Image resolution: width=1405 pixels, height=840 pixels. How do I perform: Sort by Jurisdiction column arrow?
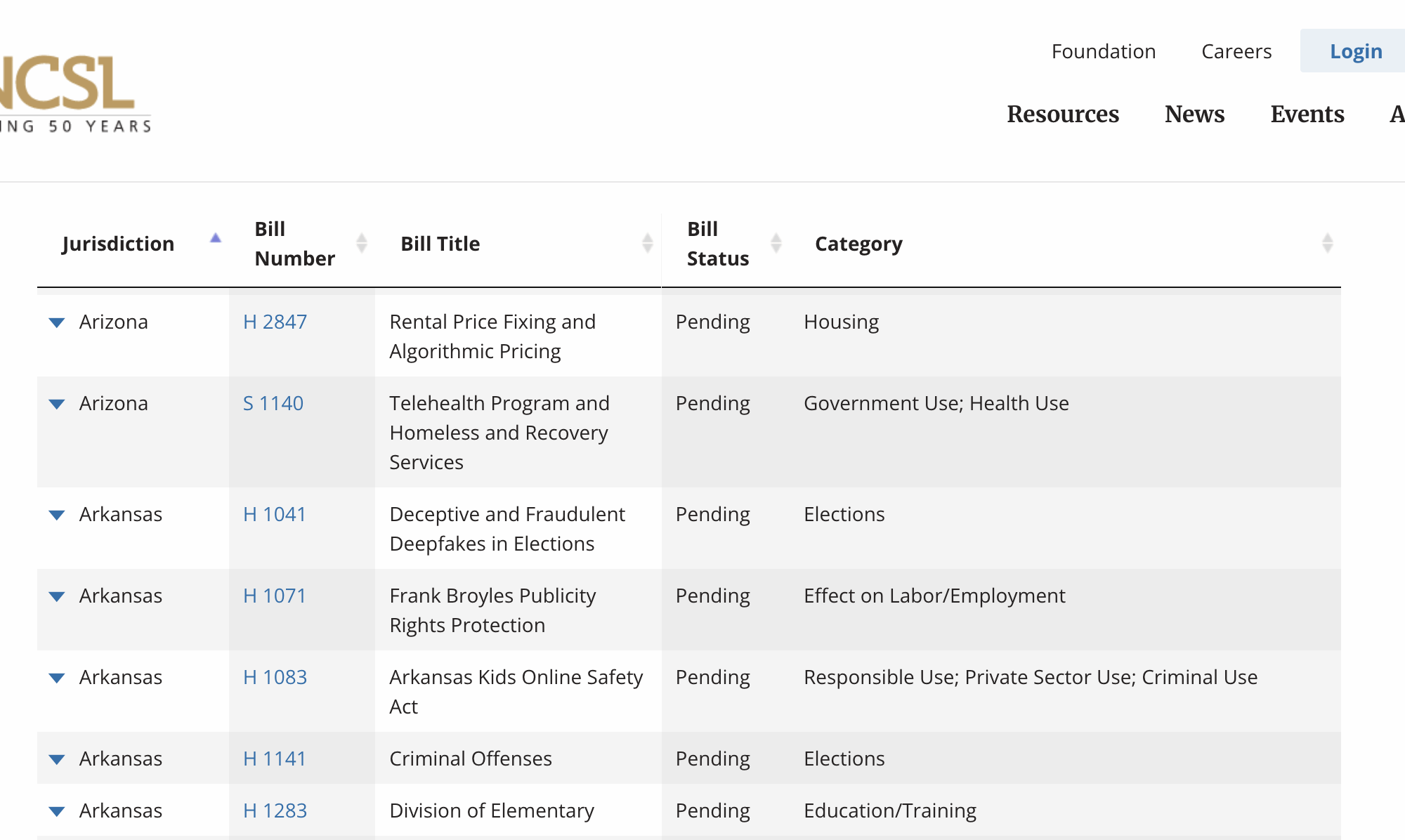[216, 239]
